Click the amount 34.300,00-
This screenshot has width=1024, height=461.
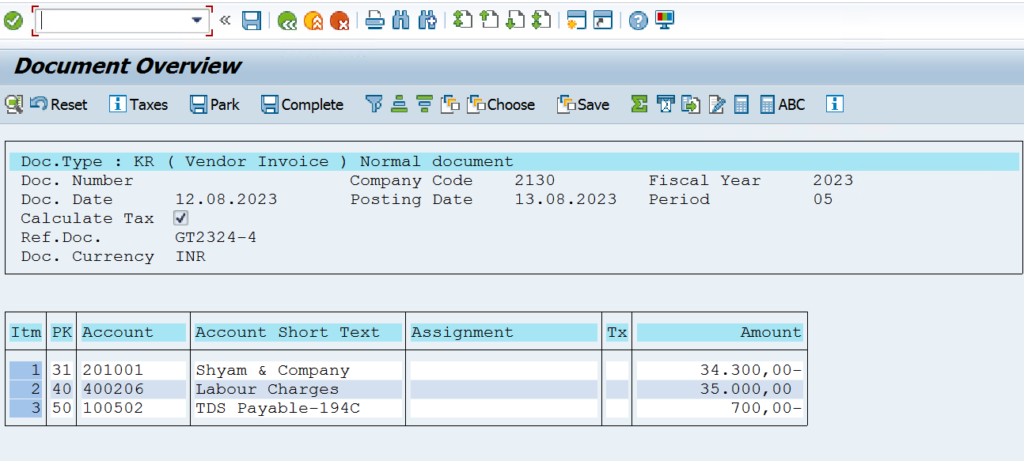(x=750, y=370)
